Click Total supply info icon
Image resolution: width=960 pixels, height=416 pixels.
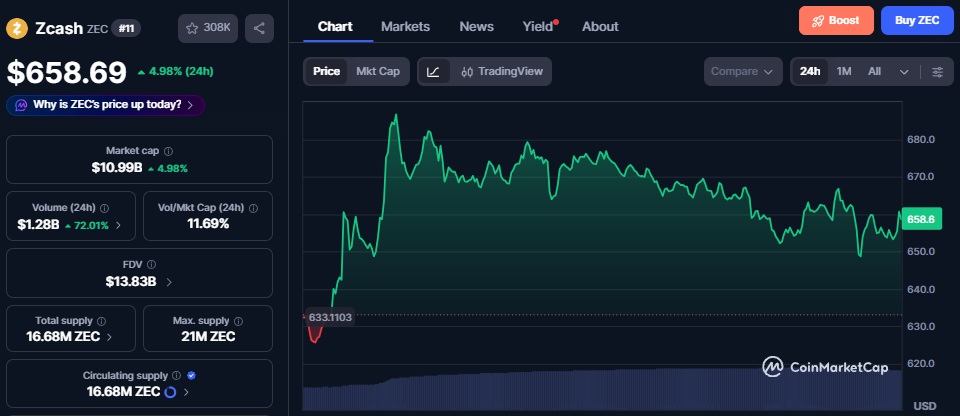click(x=102, y=321)
